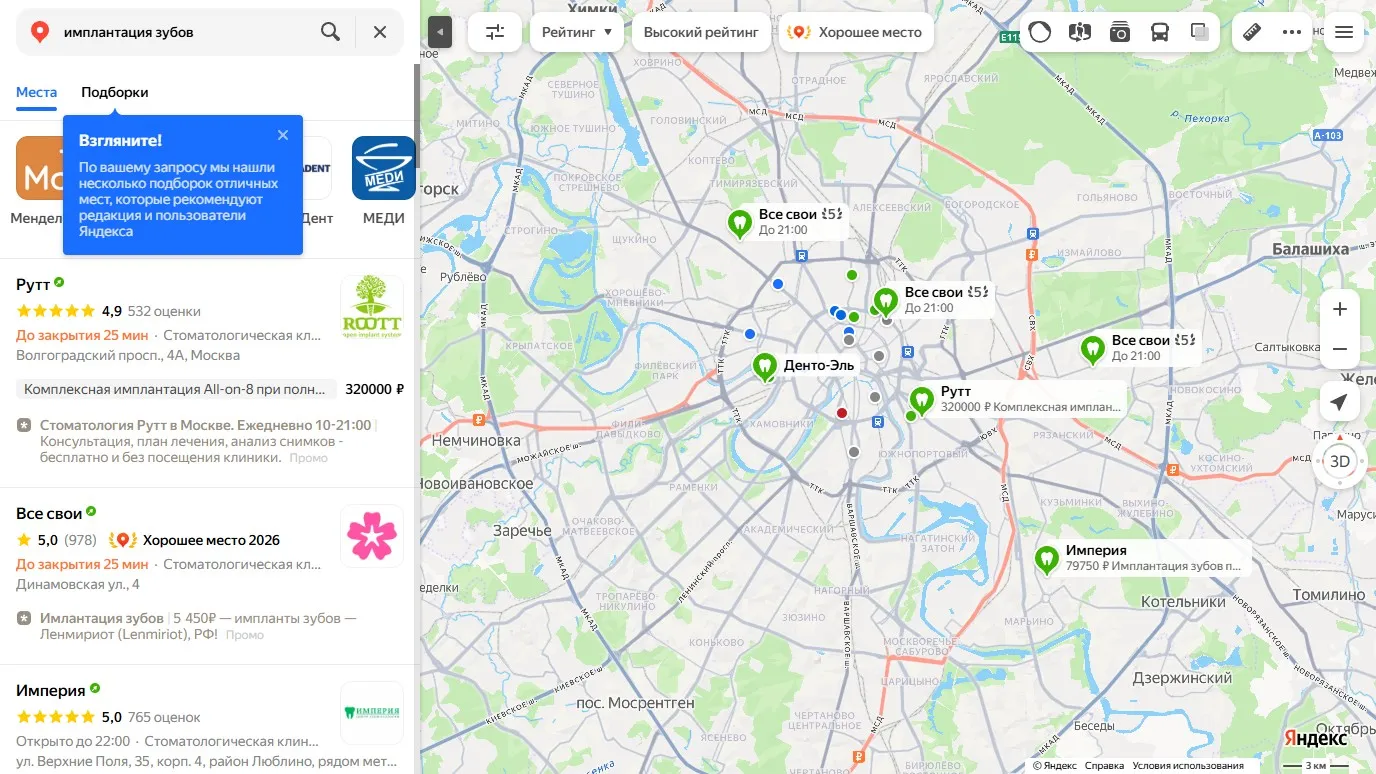Zoom in with the plus button
This screenshot has width=1376, height=774.
pyautogui.click(x=1340, y=309)
